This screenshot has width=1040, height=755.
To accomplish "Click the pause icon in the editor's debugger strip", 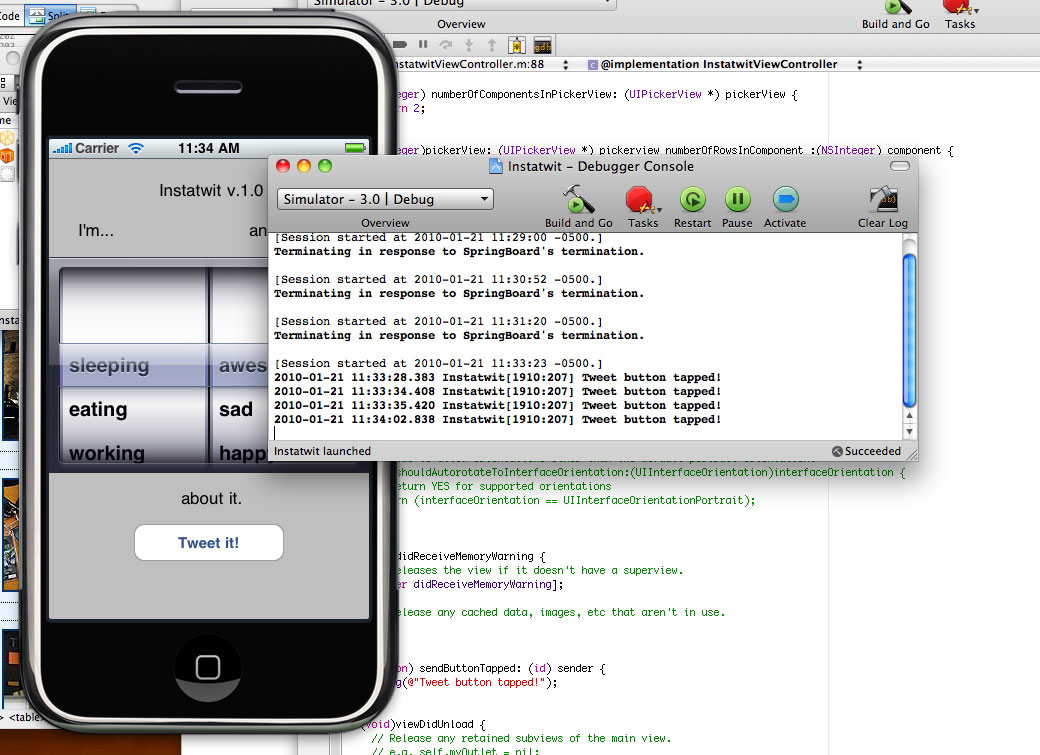I will pyautogui.click(x=423, y=44).
